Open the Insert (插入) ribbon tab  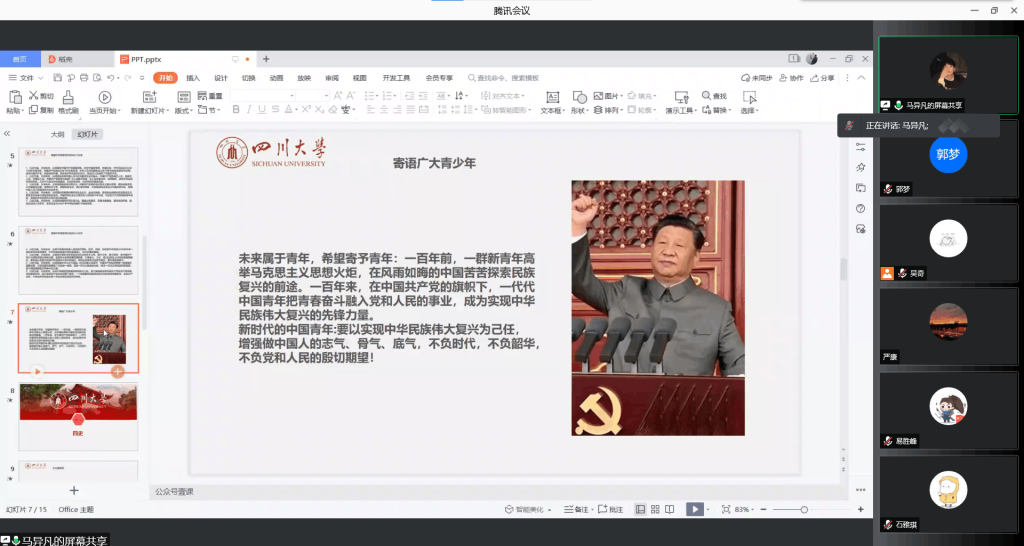(193, 77)
